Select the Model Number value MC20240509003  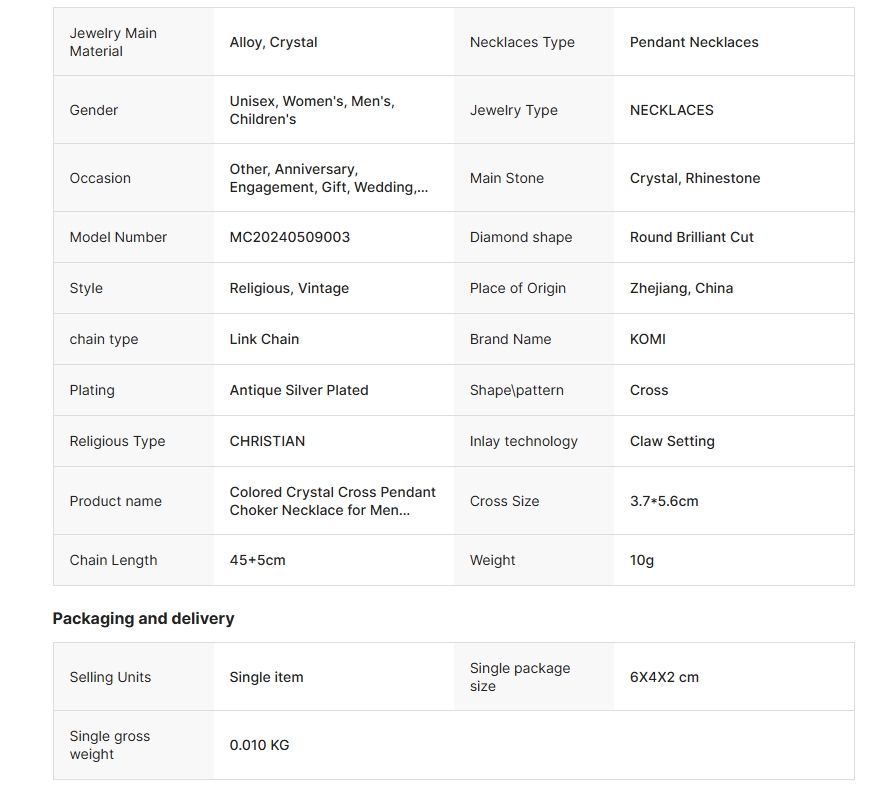coord(289,237)
